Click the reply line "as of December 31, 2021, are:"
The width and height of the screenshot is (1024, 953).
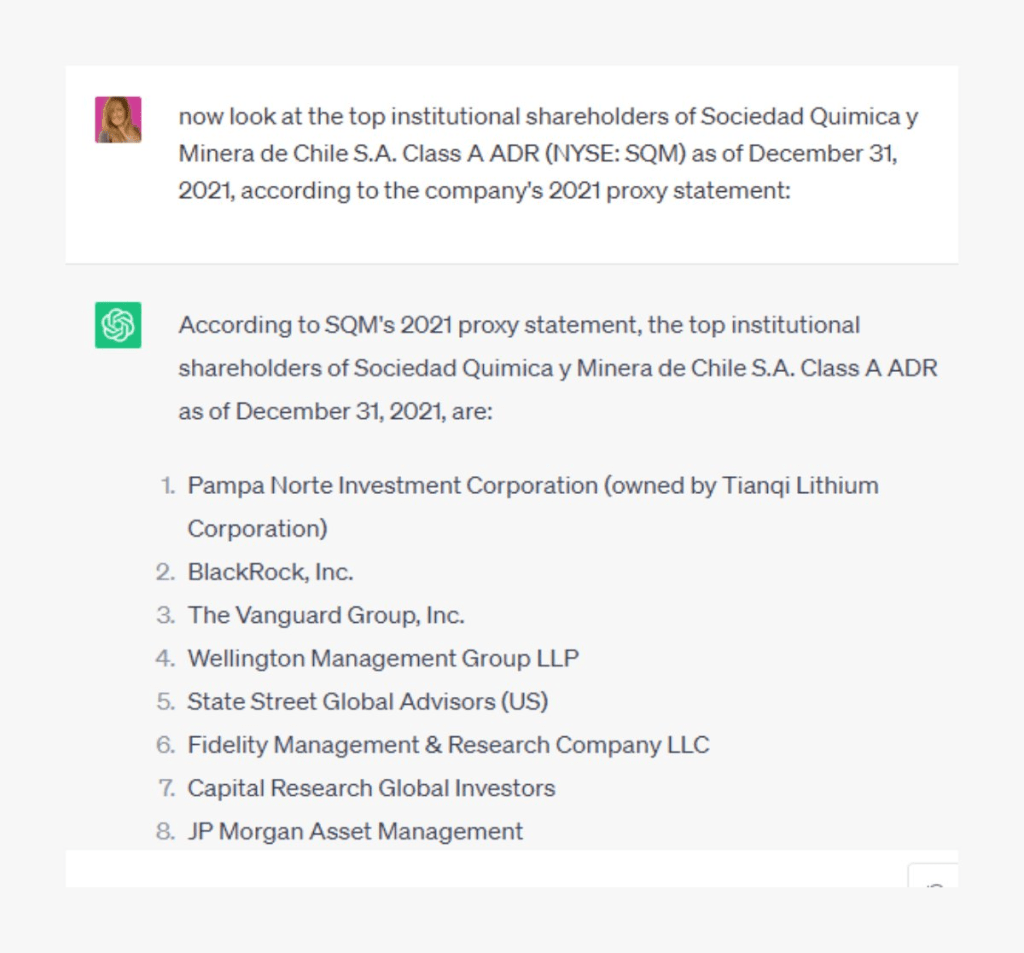[x=335, y=411]
